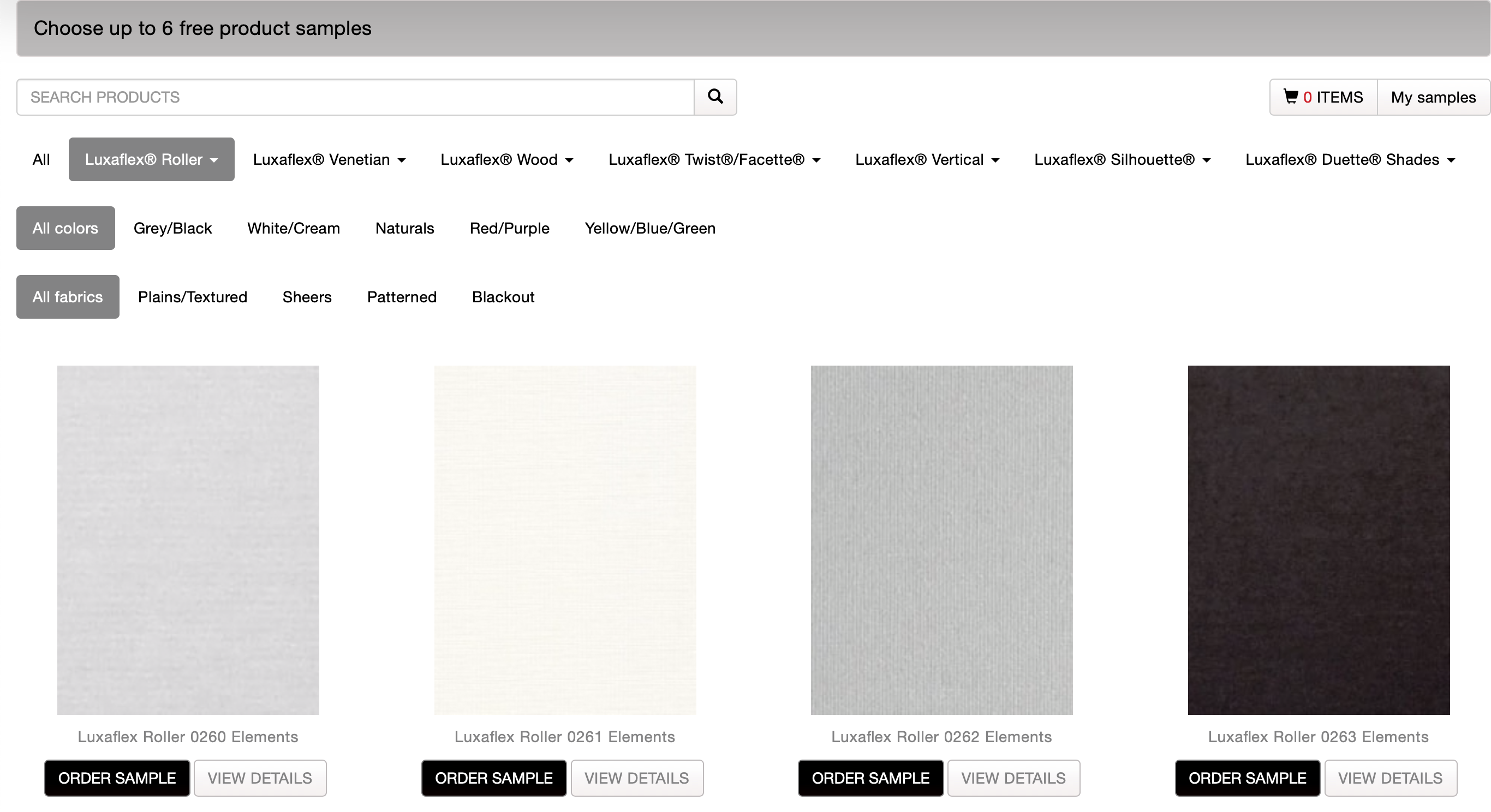
Task: Click the Search Products input field
Action: (355, 97)
